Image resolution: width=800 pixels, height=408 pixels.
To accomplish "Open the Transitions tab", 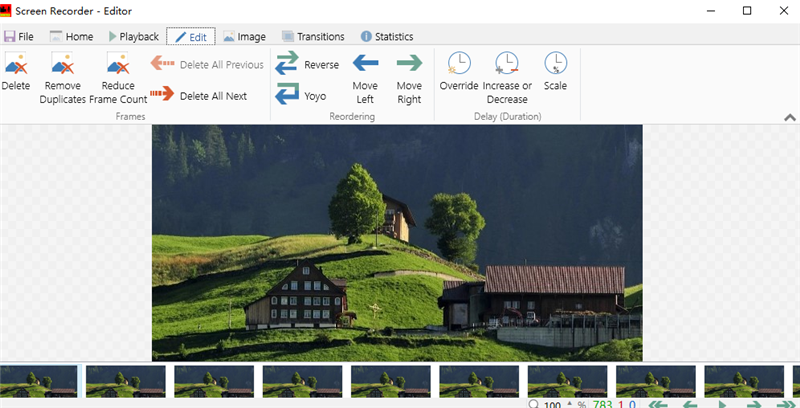I will point(313,36).
